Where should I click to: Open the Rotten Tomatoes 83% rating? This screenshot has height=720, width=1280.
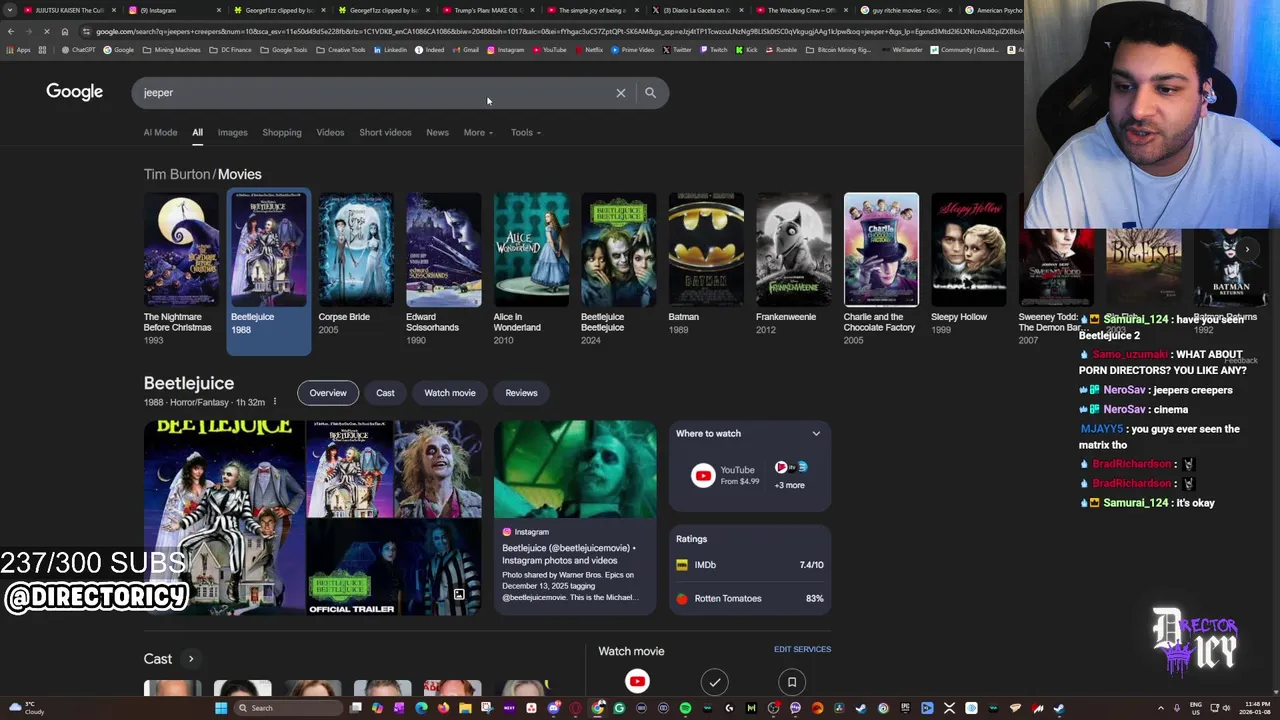click(750, 598)
